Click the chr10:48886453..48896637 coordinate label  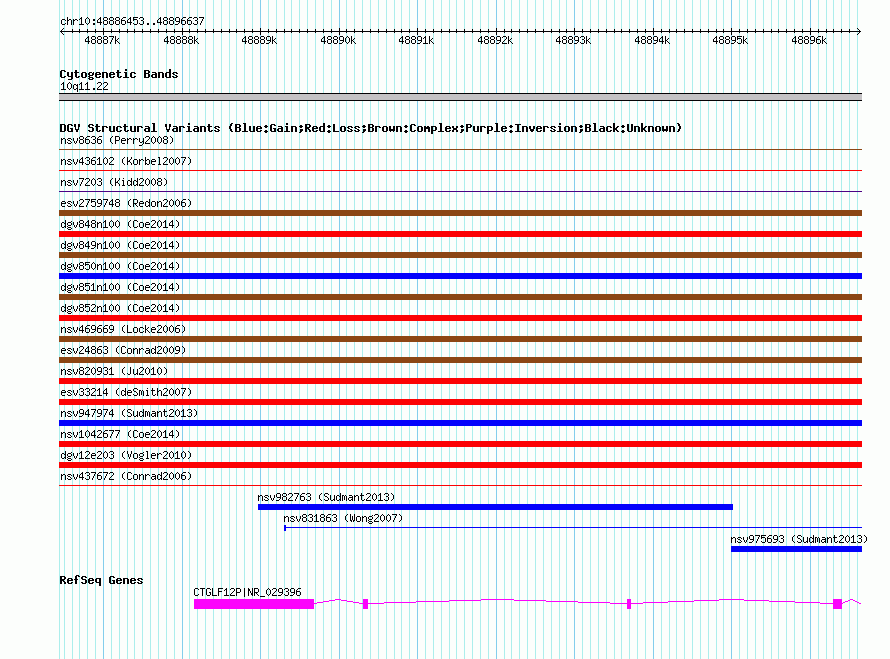132,21
